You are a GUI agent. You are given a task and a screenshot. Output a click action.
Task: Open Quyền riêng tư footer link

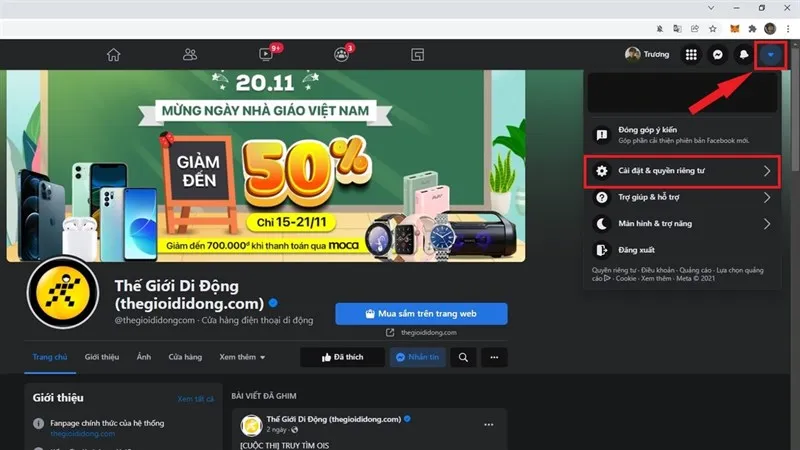[614, 270]
